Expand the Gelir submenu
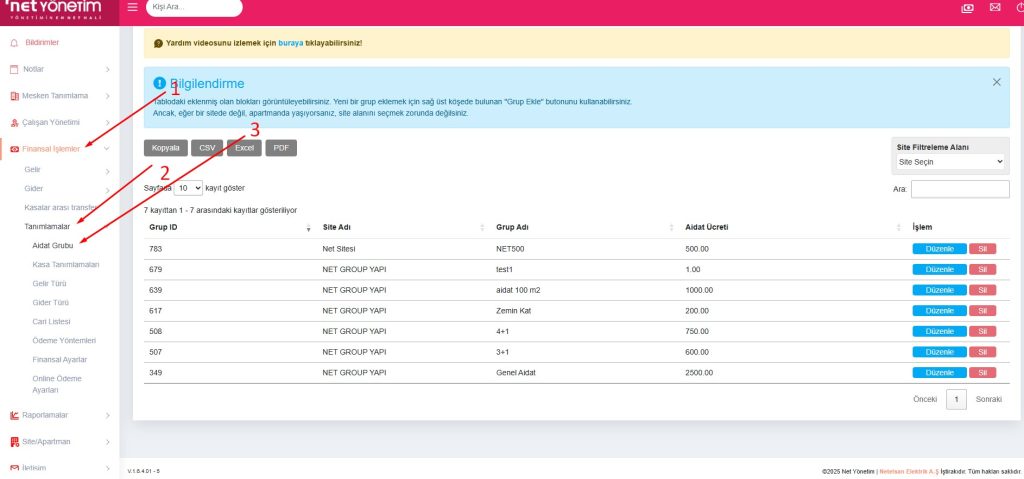 point(107,171)
